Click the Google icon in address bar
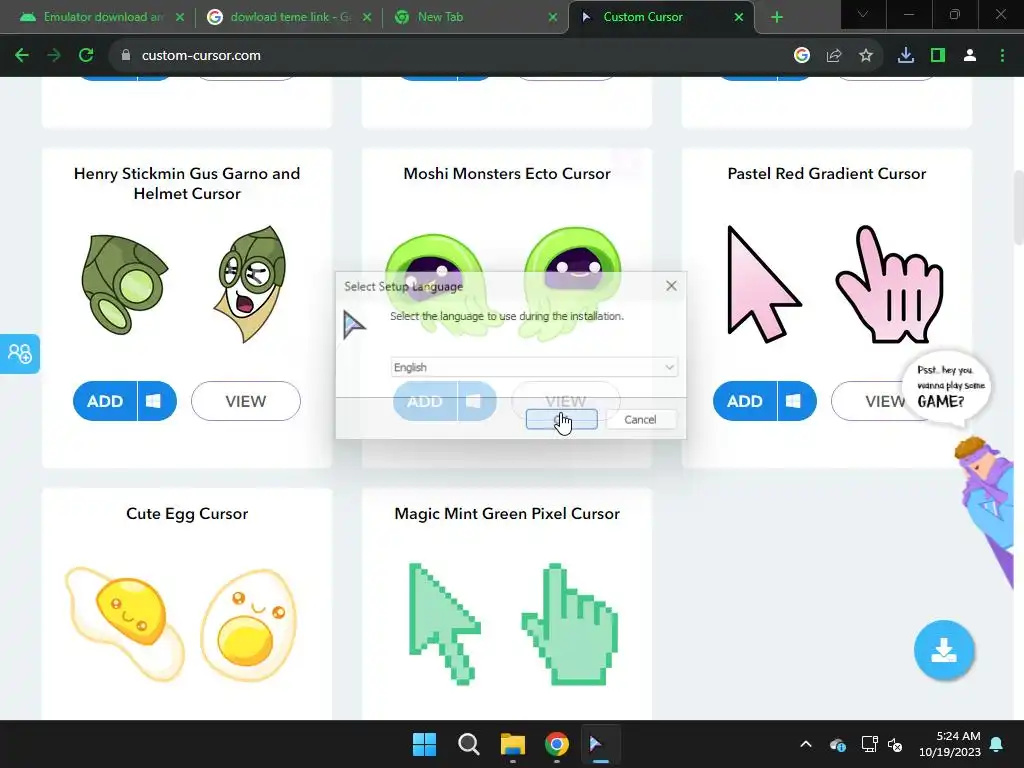Screen dimensions: 1024x768 [802, 56]
